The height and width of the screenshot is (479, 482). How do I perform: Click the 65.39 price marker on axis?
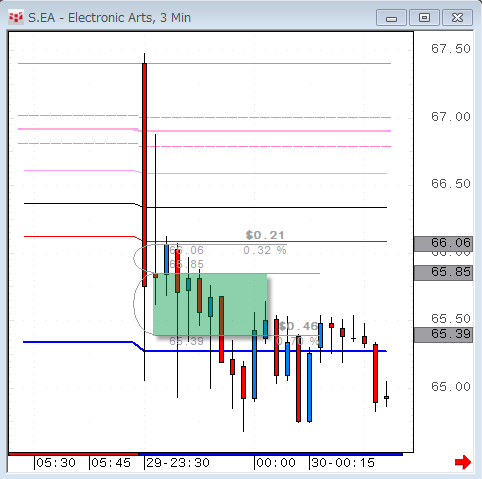(443, 334)
